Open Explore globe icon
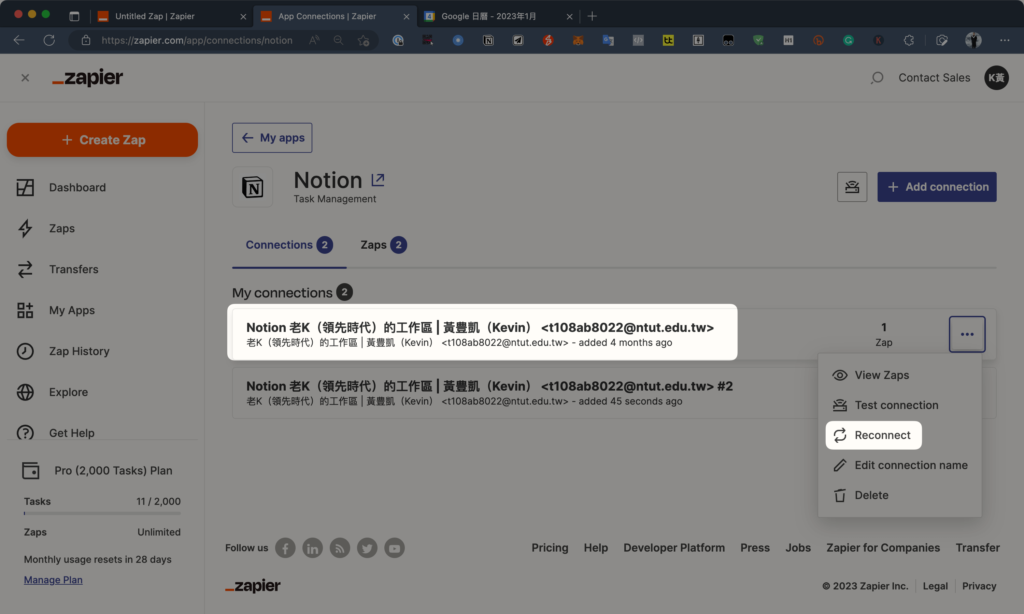The width and height of the screenshot is (1024, 614). [x=25, y=392]
